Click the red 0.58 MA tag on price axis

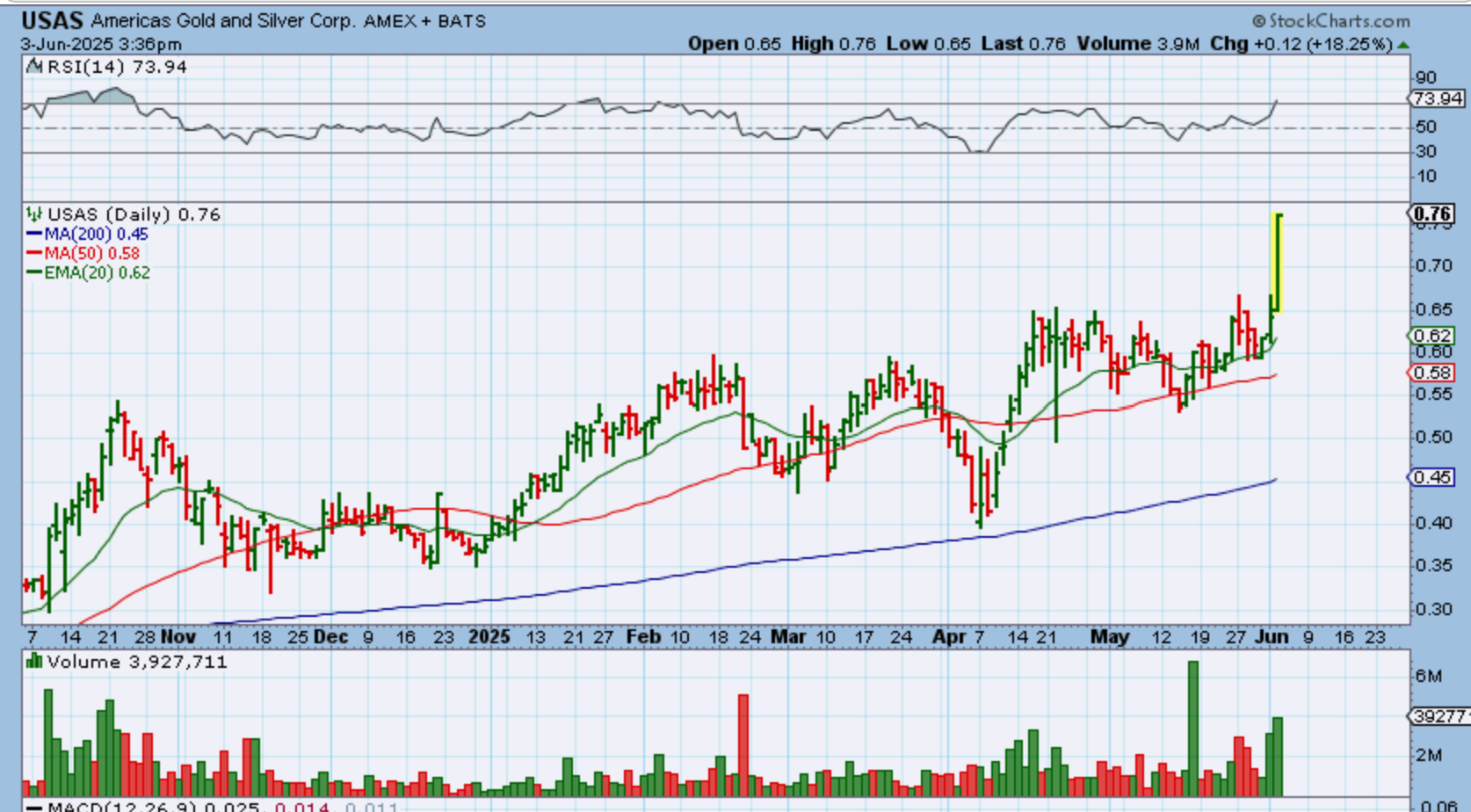coord(1432,373)
